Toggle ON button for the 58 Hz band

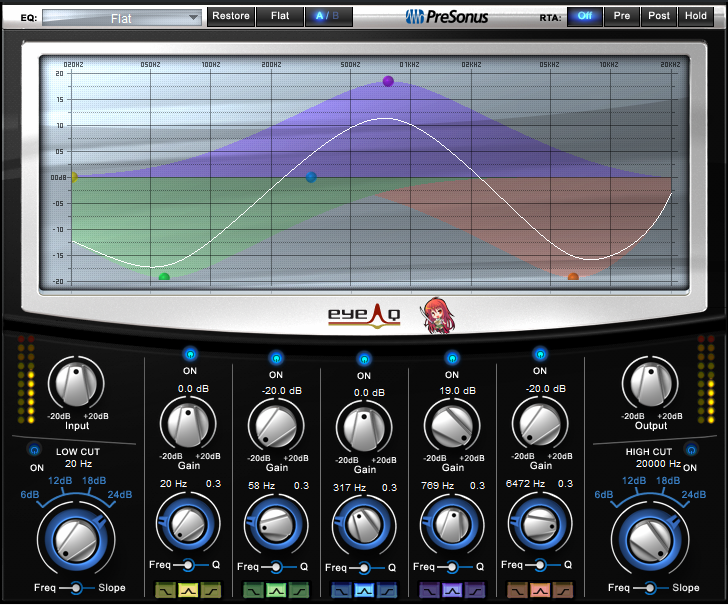tap(276, 358)
